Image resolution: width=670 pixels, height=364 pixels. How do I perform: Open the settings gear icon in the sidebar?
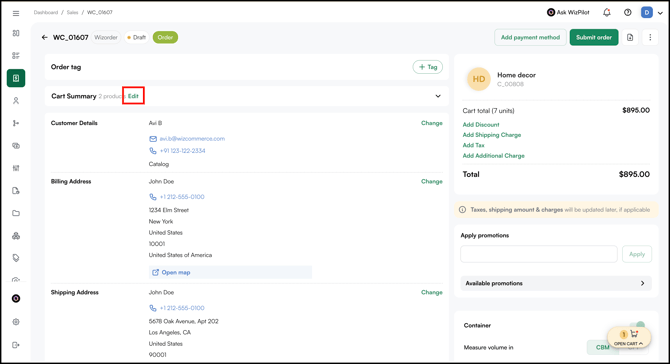click(x=16, y=322)
